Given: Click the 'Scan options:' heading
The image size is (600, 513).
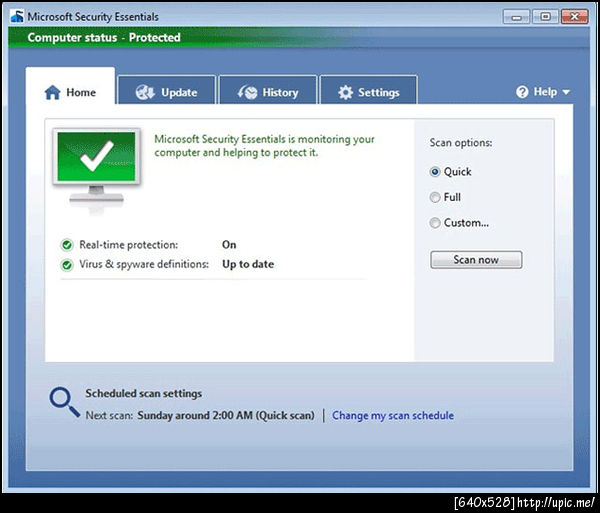Looking at the screenshot, I should click(461, 143).
